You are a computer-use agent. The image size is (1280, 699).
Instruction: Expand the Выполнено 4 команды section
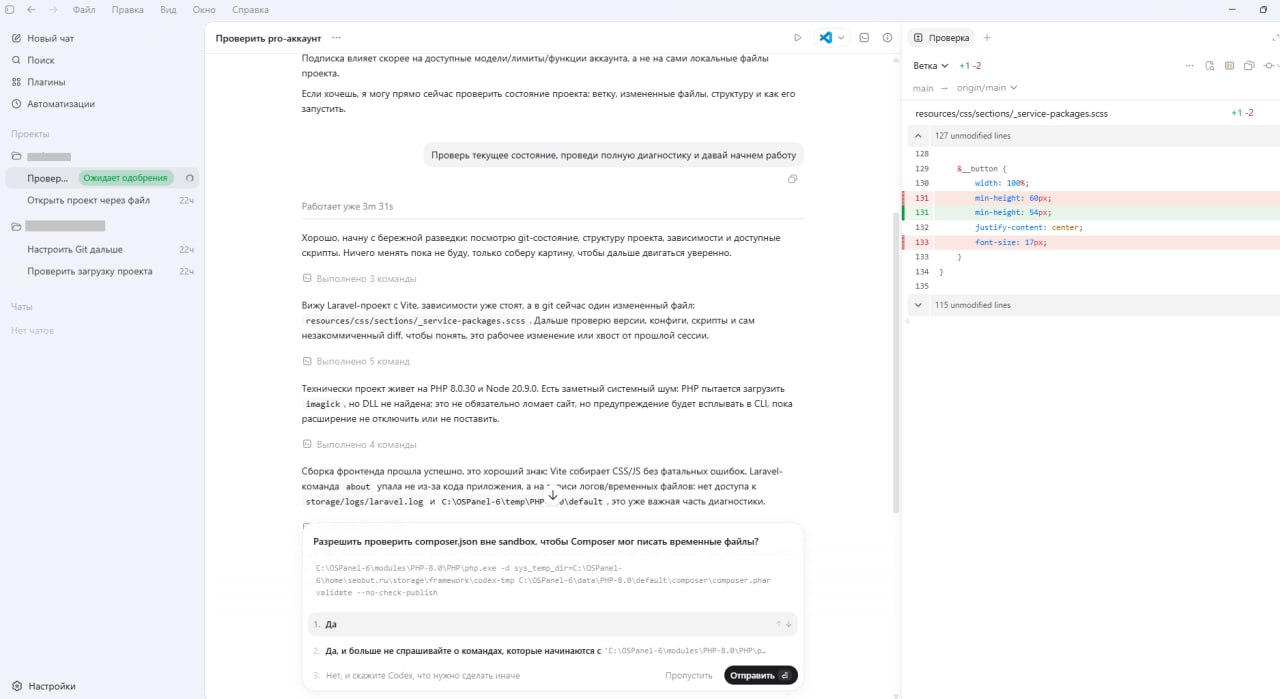[x=360, y=445]
